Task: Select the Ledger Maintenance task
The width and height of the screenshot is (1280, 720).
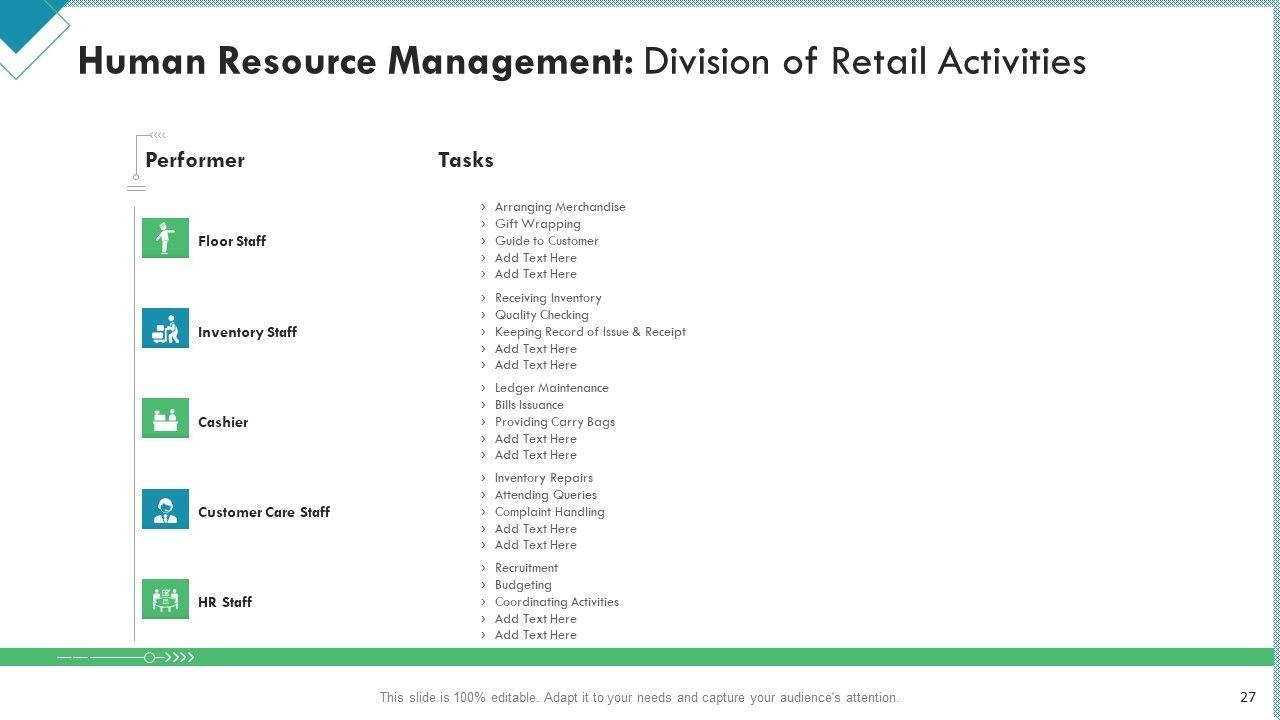Action: [x=551, y=388]
